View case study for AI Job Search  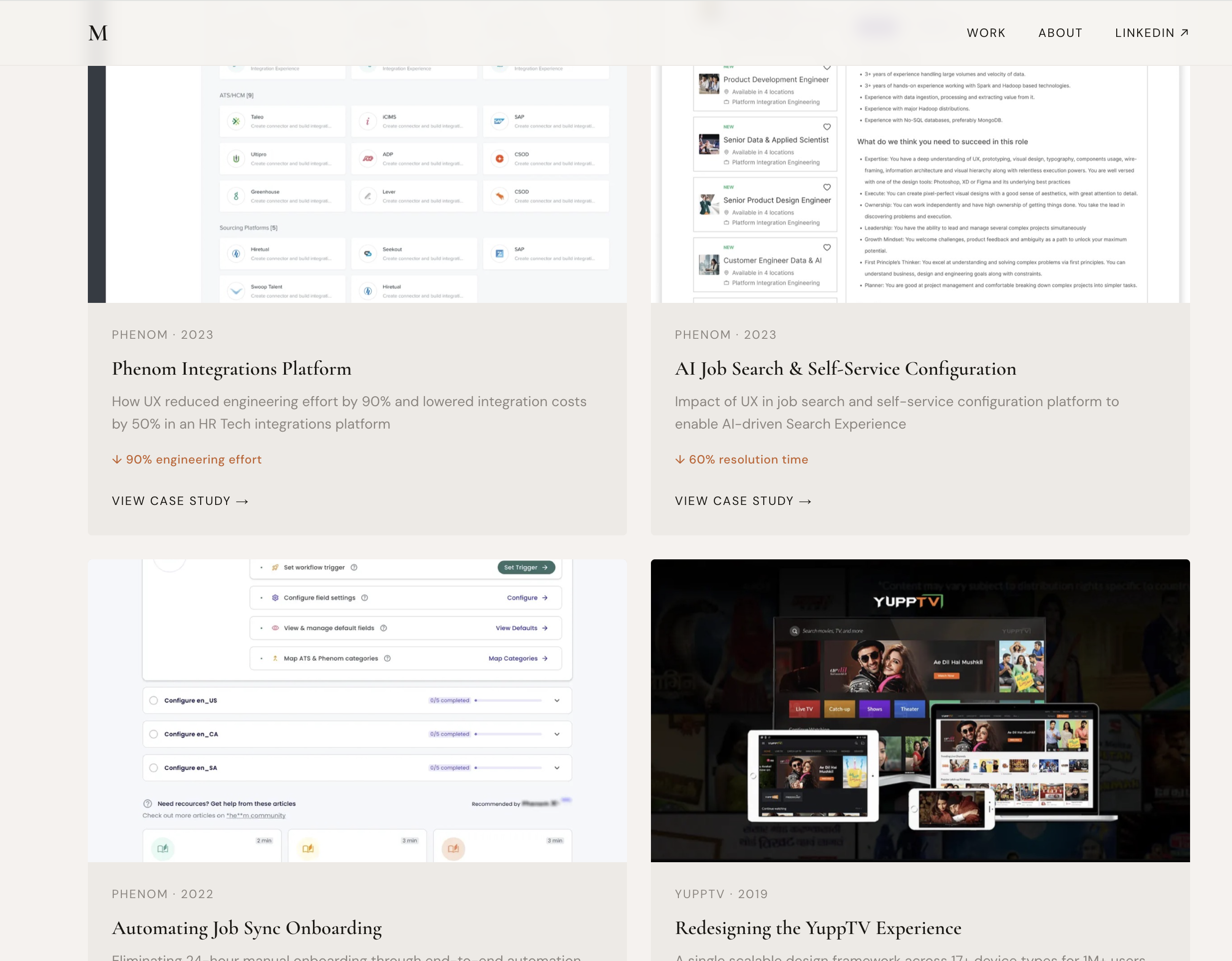(743, 501)
